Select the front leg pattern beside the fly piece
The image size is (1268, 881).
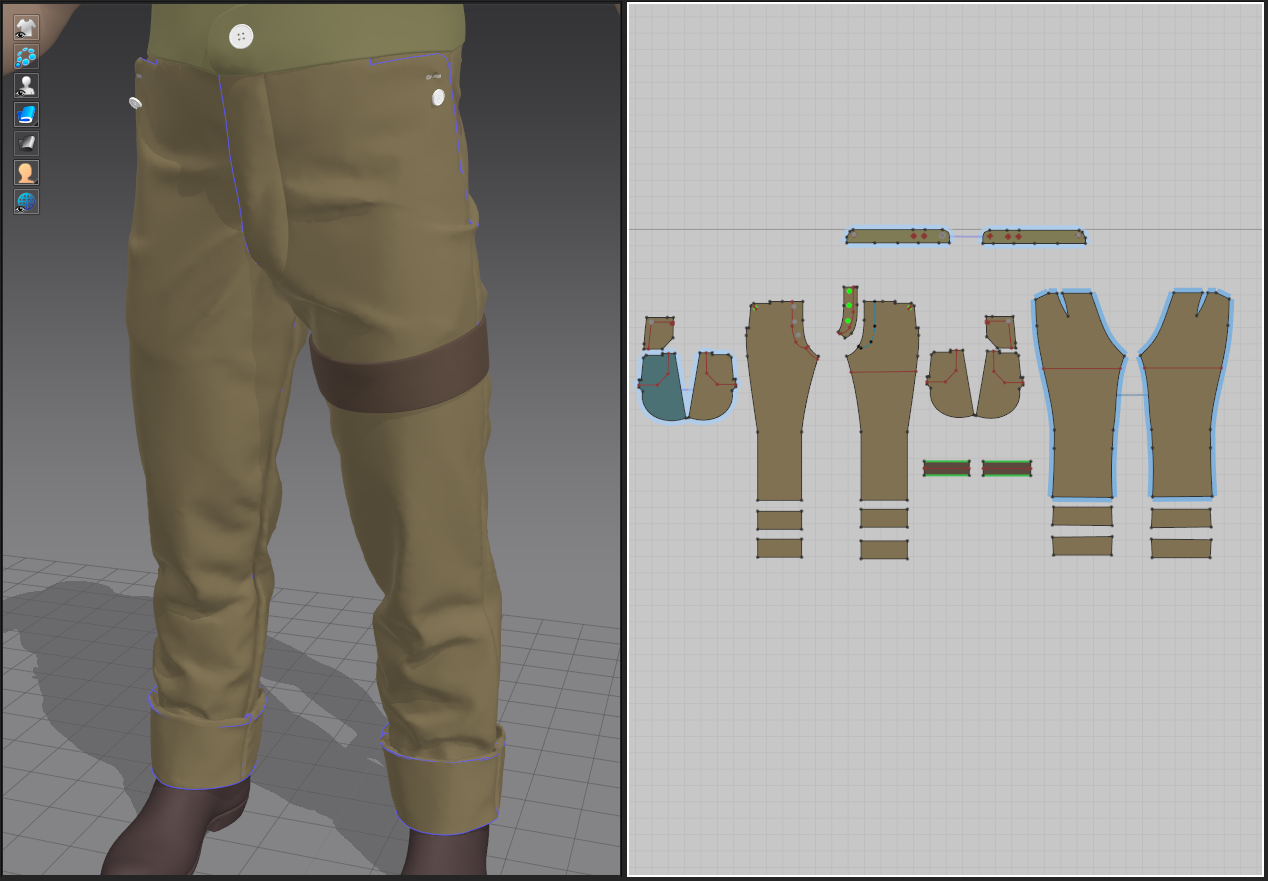click(x=884, y=400)
